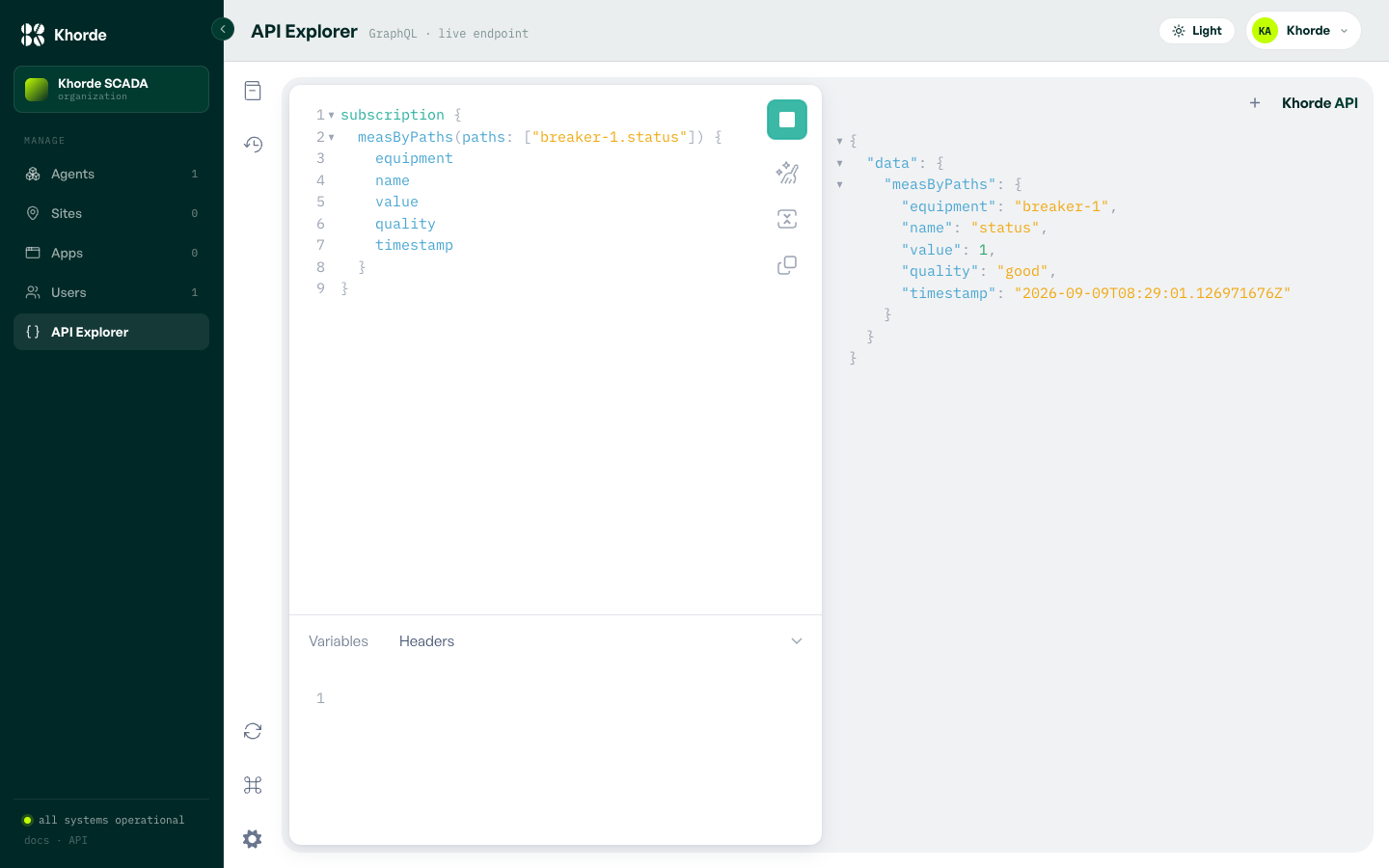Navigate to Users
1389x868 pixels.
pos(111,292)
